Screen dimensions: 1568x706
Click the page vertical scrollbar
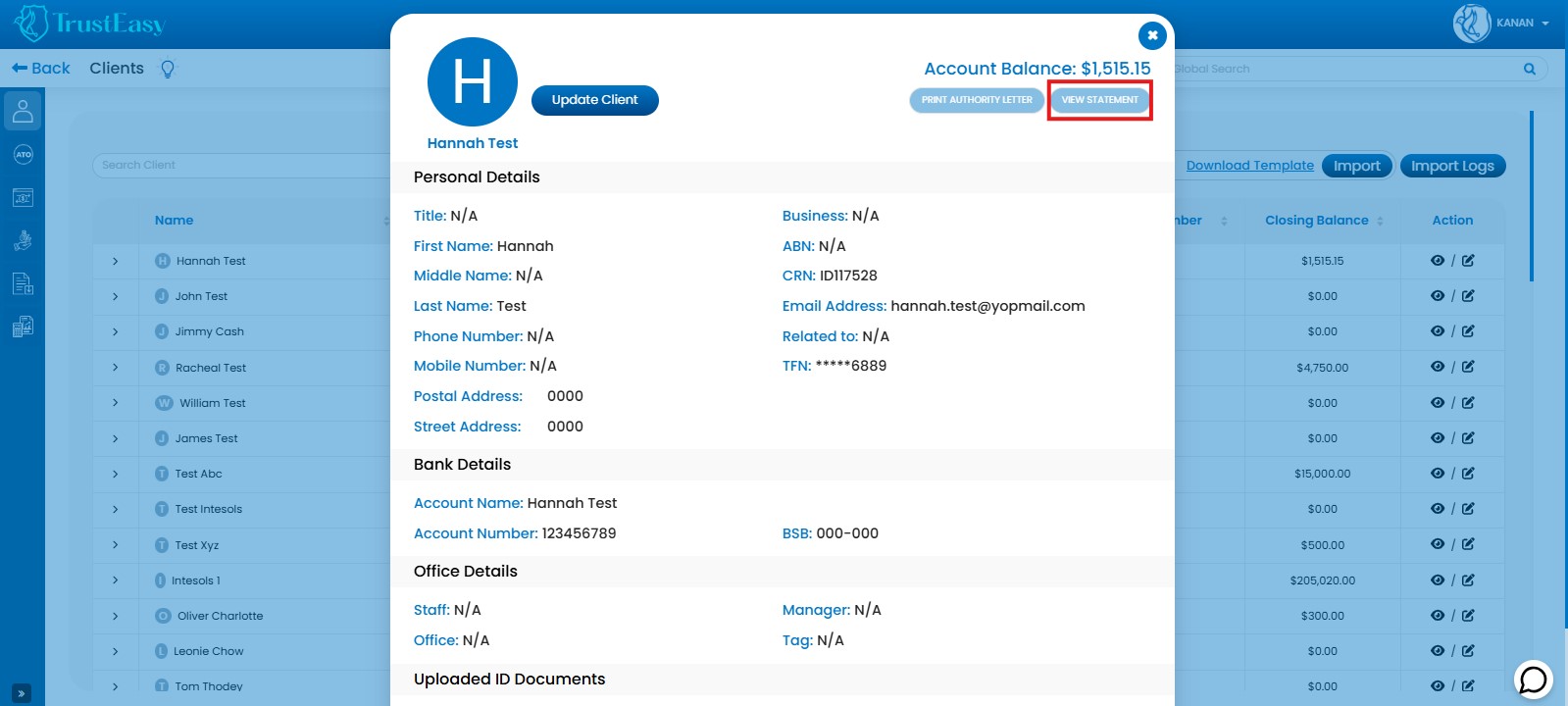click(x=1531, y=196)
